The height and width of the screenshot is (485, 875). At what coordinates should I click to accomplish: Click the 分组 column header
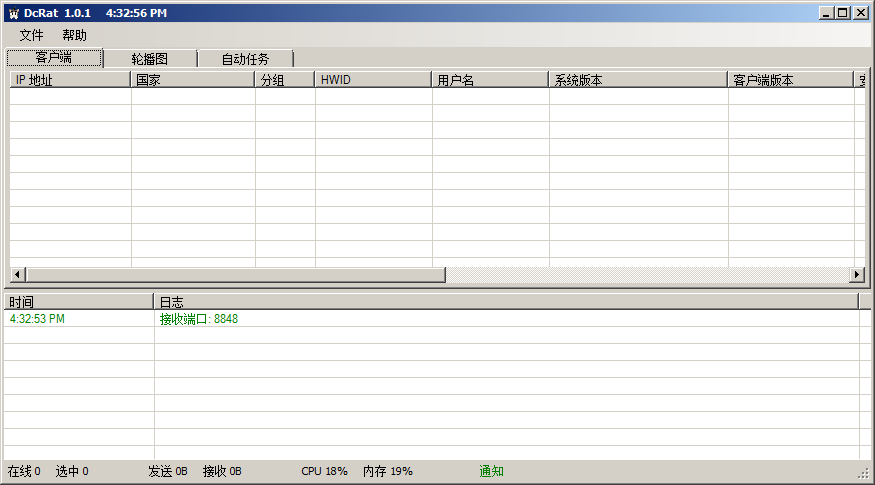285,80
